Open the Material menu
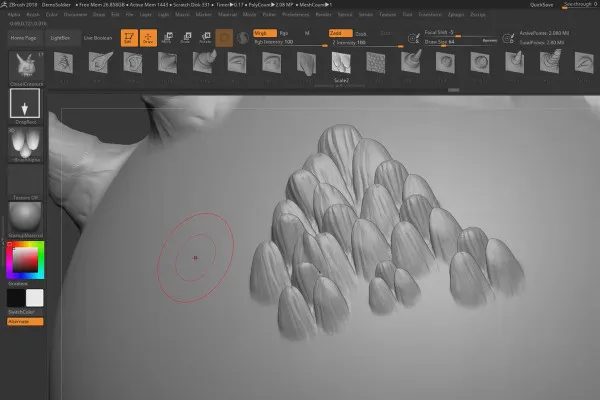This screenshot has width=600, height=400. [228, 15]
